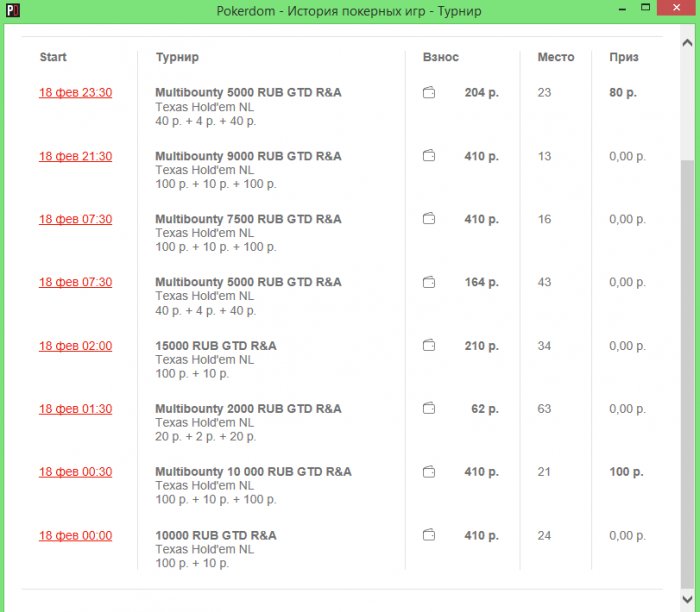
Task: Click wallet icon beside 62 р. buy-in
Action: pyautogui.click(x=429, y=408)
